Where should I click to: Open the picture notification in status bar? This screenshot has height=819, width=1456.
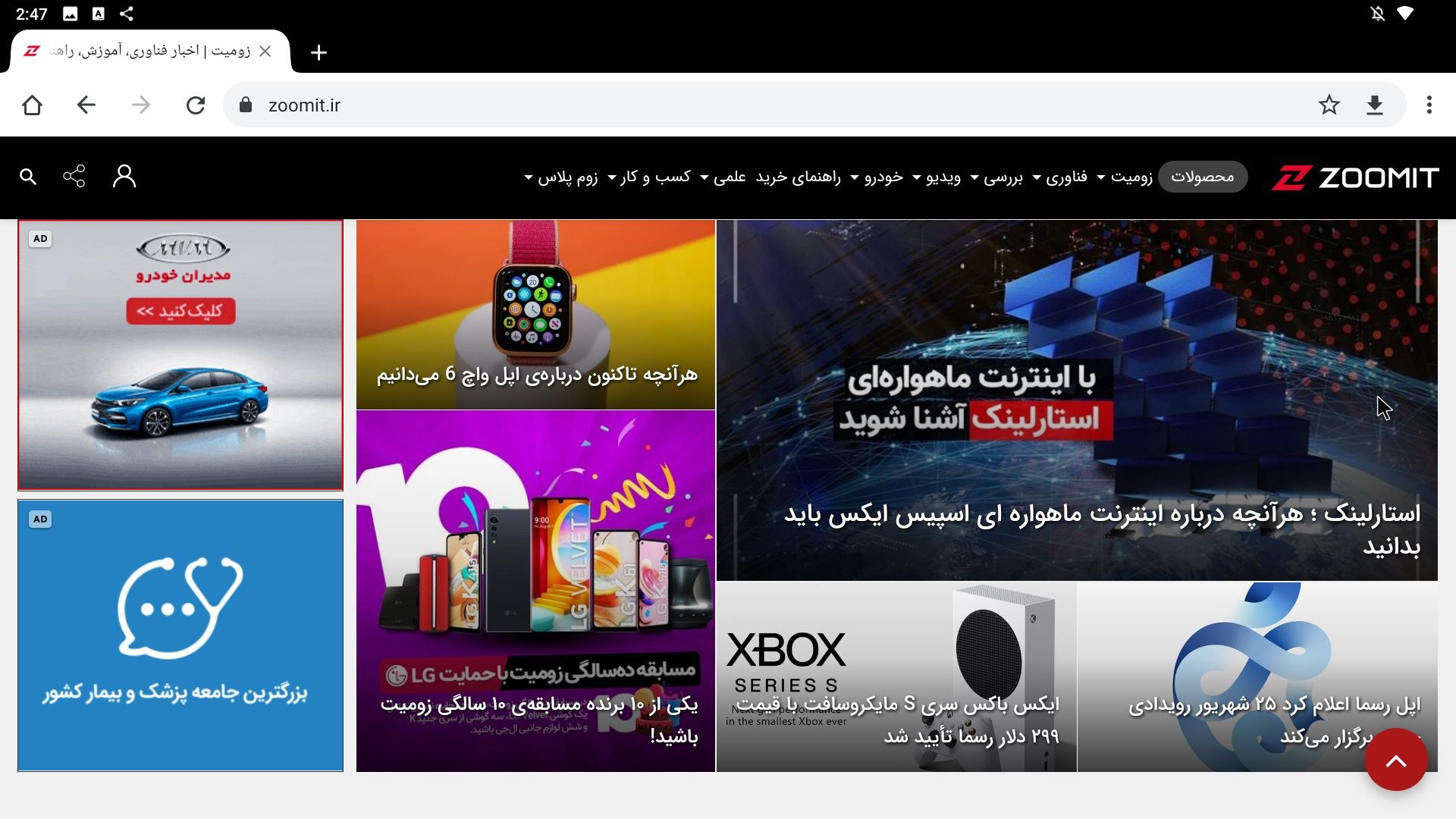[x=70, y=14]
